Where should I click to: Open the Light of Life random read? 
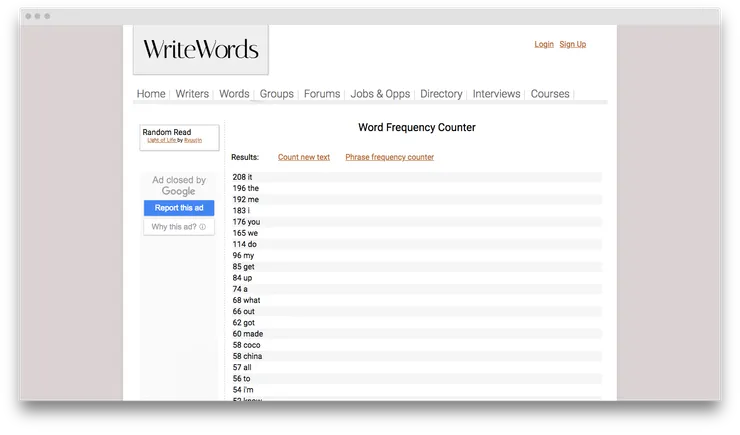[x=161, y=141]
